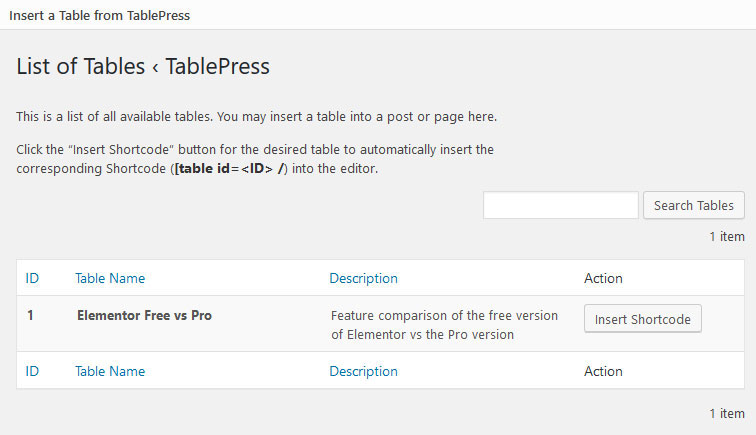This screenshot has height=435, width=756.
Task: Click 'List of Tables ‹ TablePress' heading
Action: coord(143,67)
